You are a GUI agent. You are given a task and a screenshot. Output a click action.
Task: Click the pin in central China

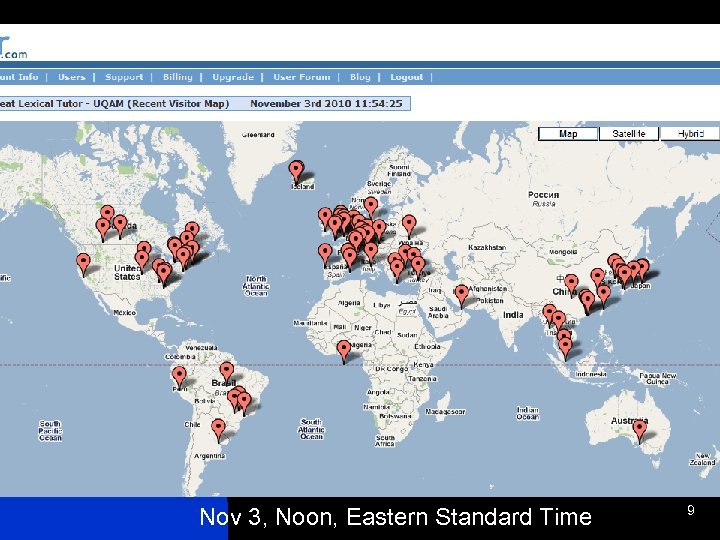click(571, 286)
